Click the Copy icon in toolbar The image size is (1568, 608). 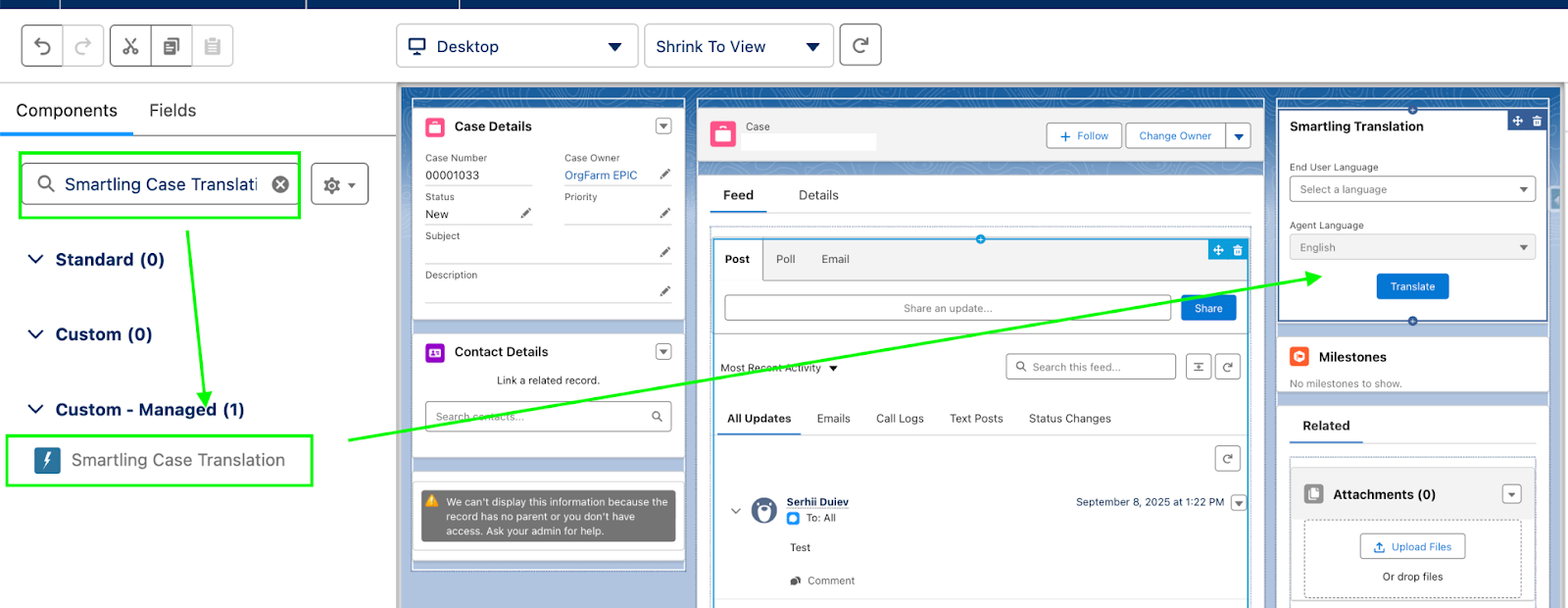171,46
